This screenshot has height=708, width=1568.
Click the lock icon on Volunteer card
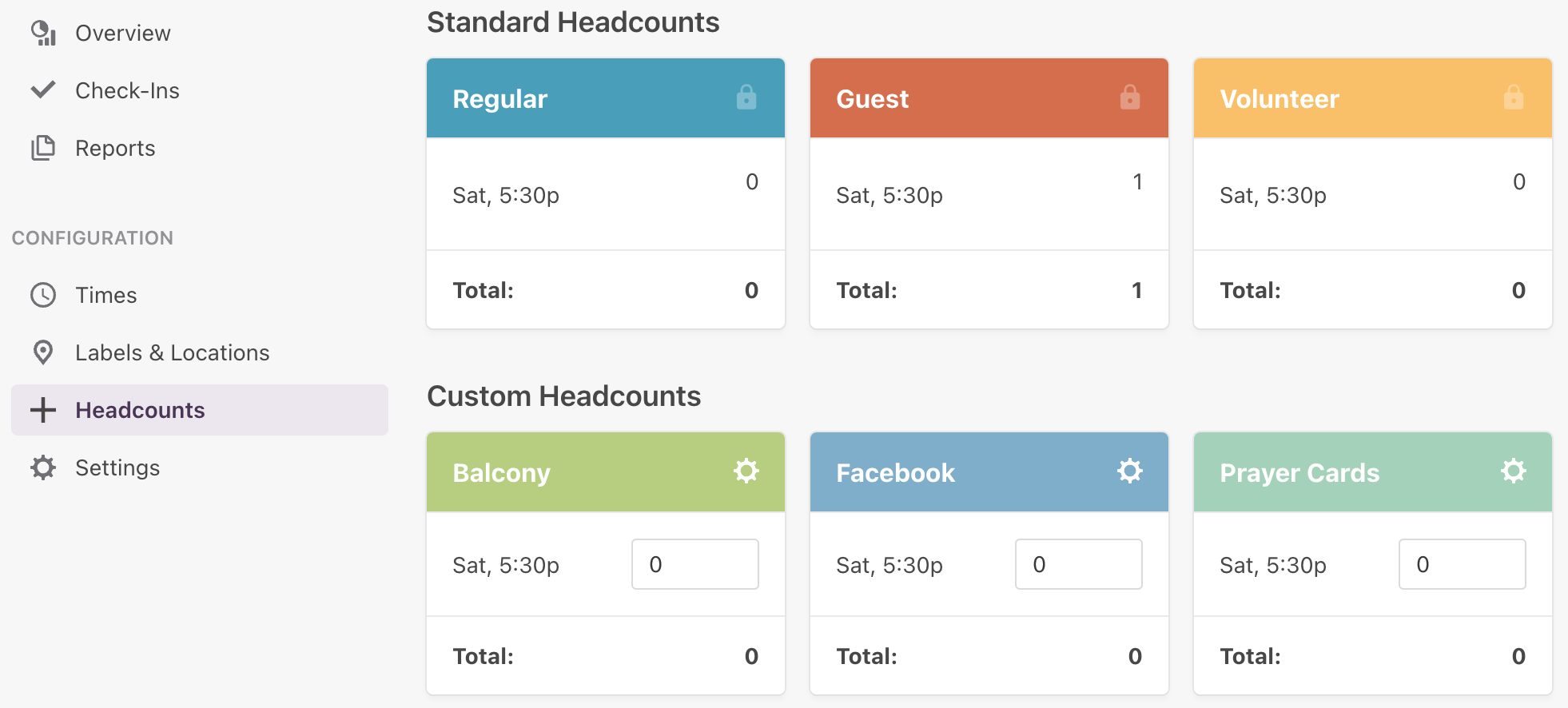[1514, 97]
